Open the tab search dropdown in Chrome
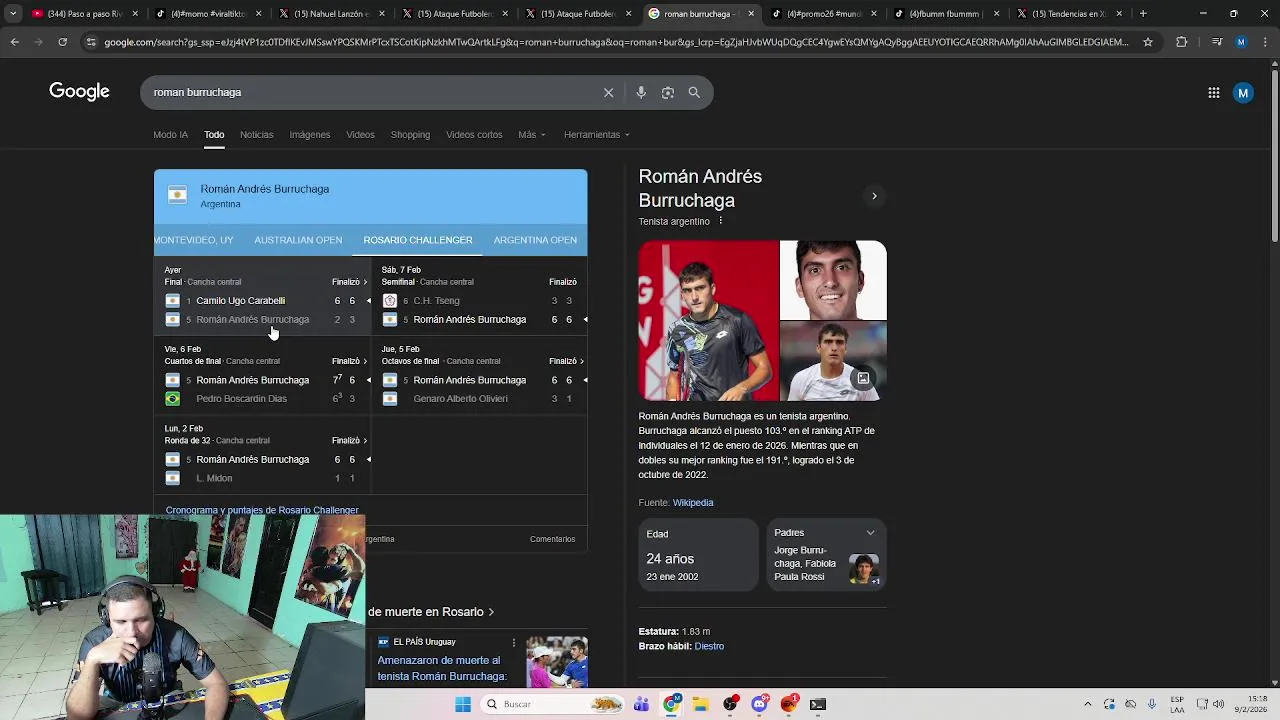This screenshot has width=1280, height=720. 12,14
